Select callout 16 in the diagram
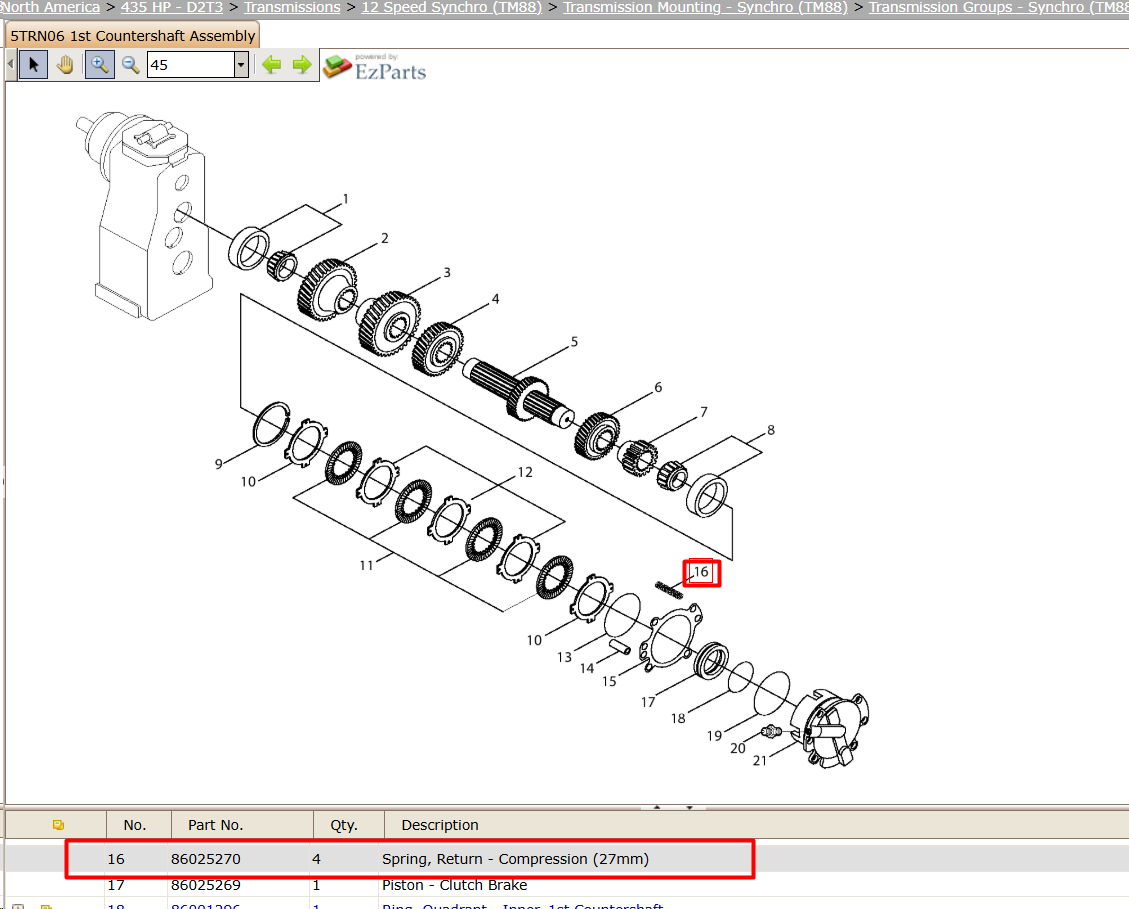The height and width of the screenshot is (909, 1129). [701, 572]
